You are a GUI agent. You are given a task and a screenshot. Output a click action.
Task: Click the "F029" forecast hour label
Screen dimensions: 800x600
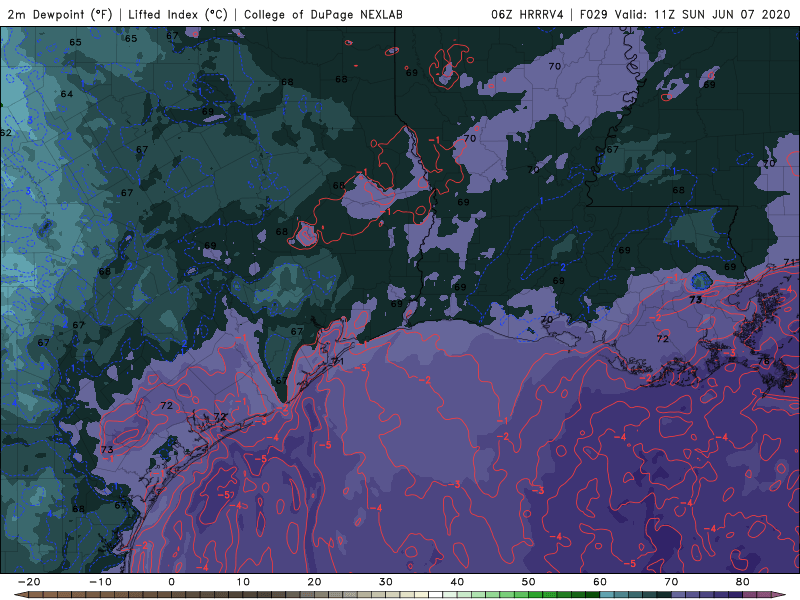pyautogui.click(x=594, y=14)
